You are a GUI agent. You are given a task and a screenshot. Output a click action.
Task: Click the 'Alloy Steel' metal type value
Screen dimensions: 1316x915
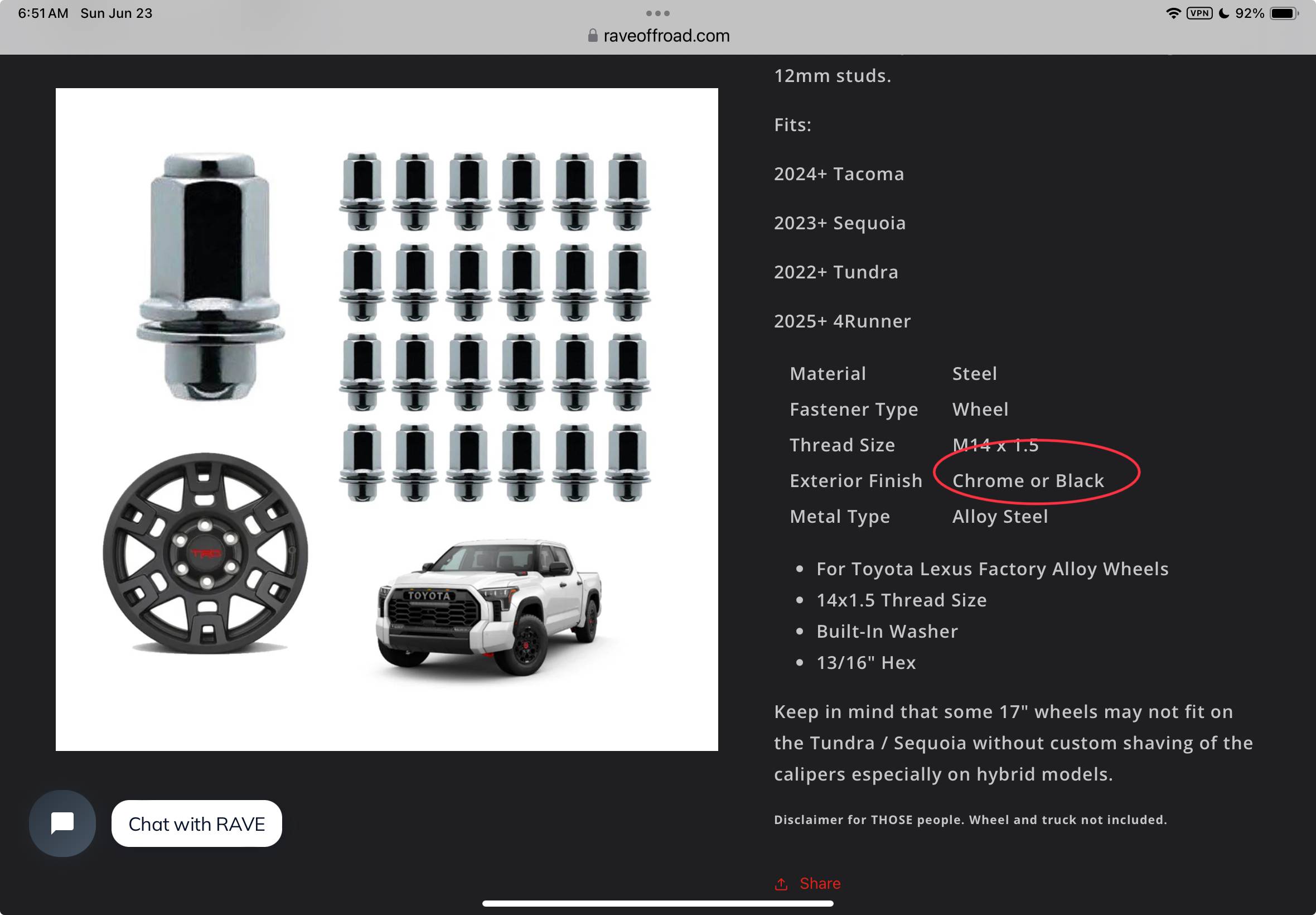1000,517
